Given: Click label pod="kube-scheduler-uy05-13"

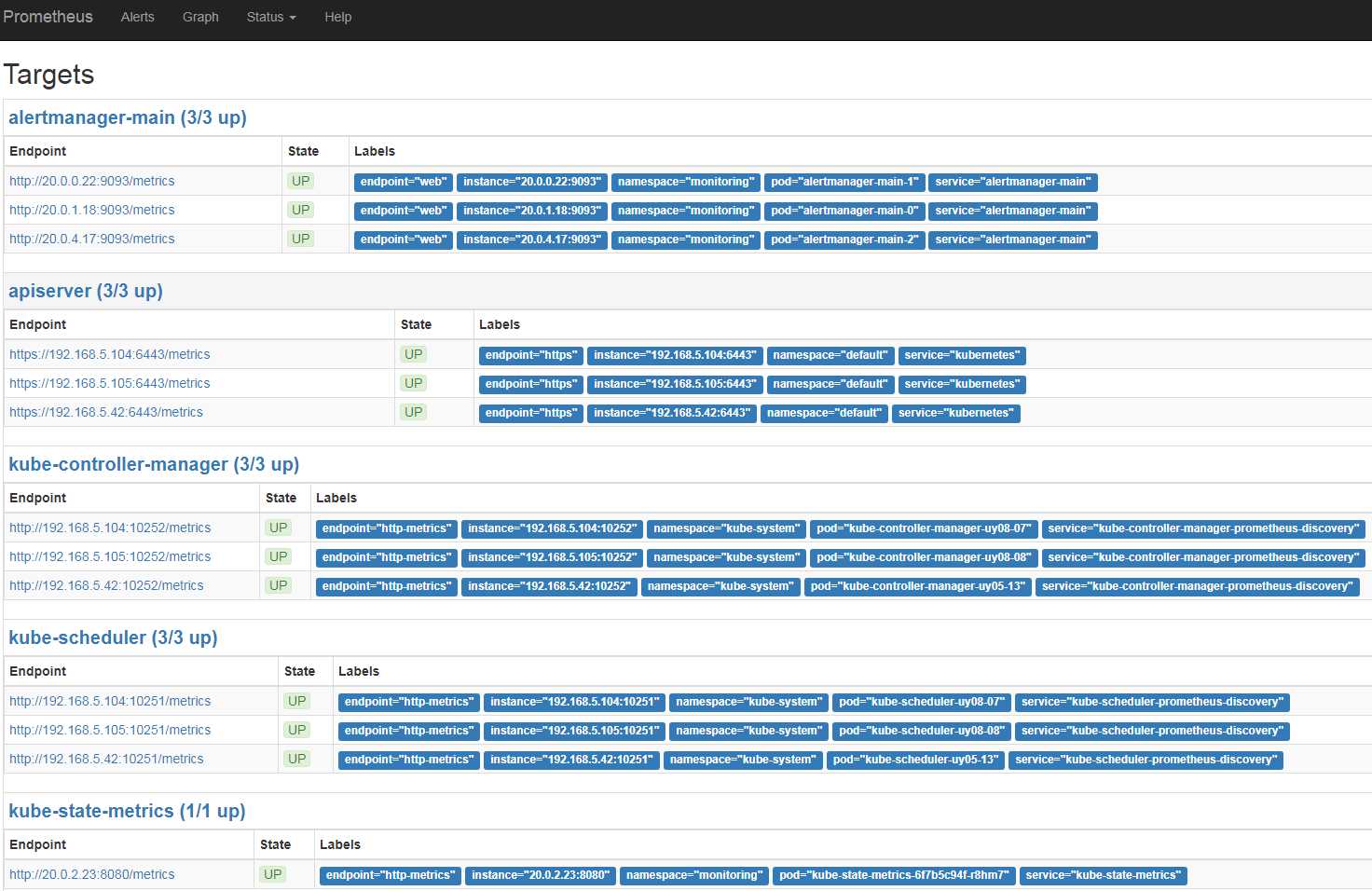Looking at the screenshot, I should tap(915, 760).
